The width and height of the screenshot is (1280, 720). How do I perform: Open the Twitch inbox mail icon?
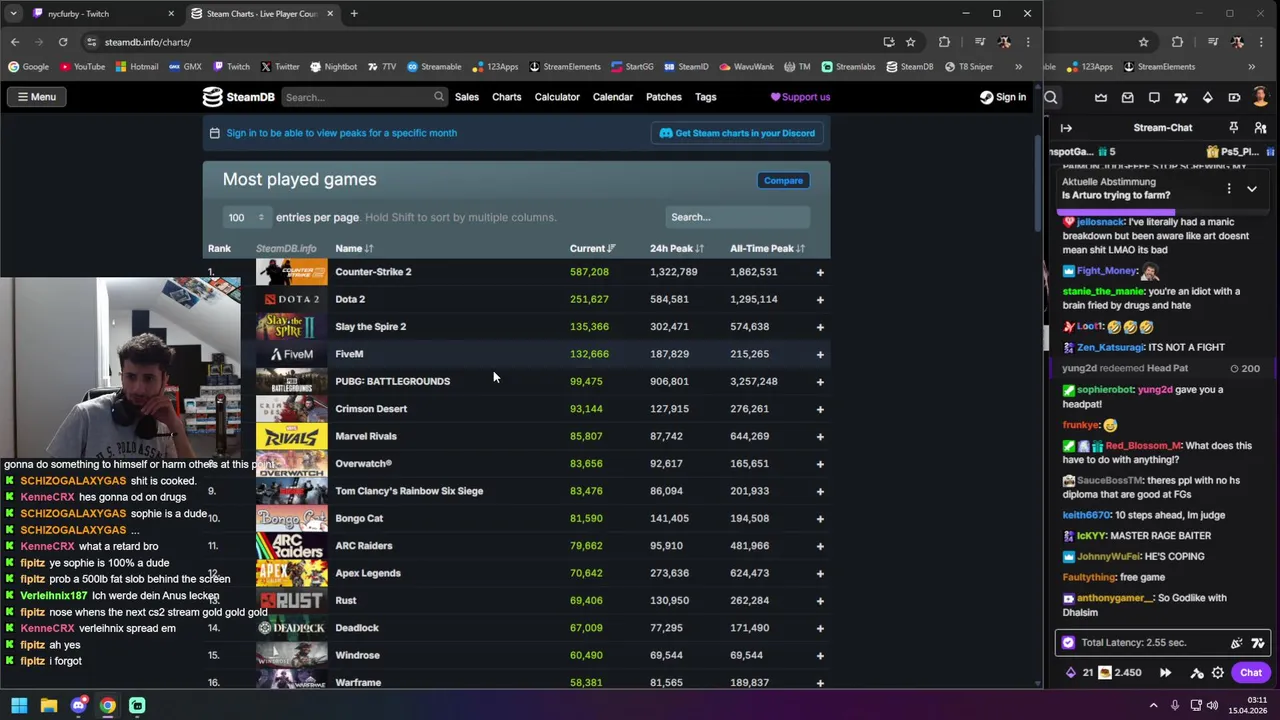pos(1128,97)
